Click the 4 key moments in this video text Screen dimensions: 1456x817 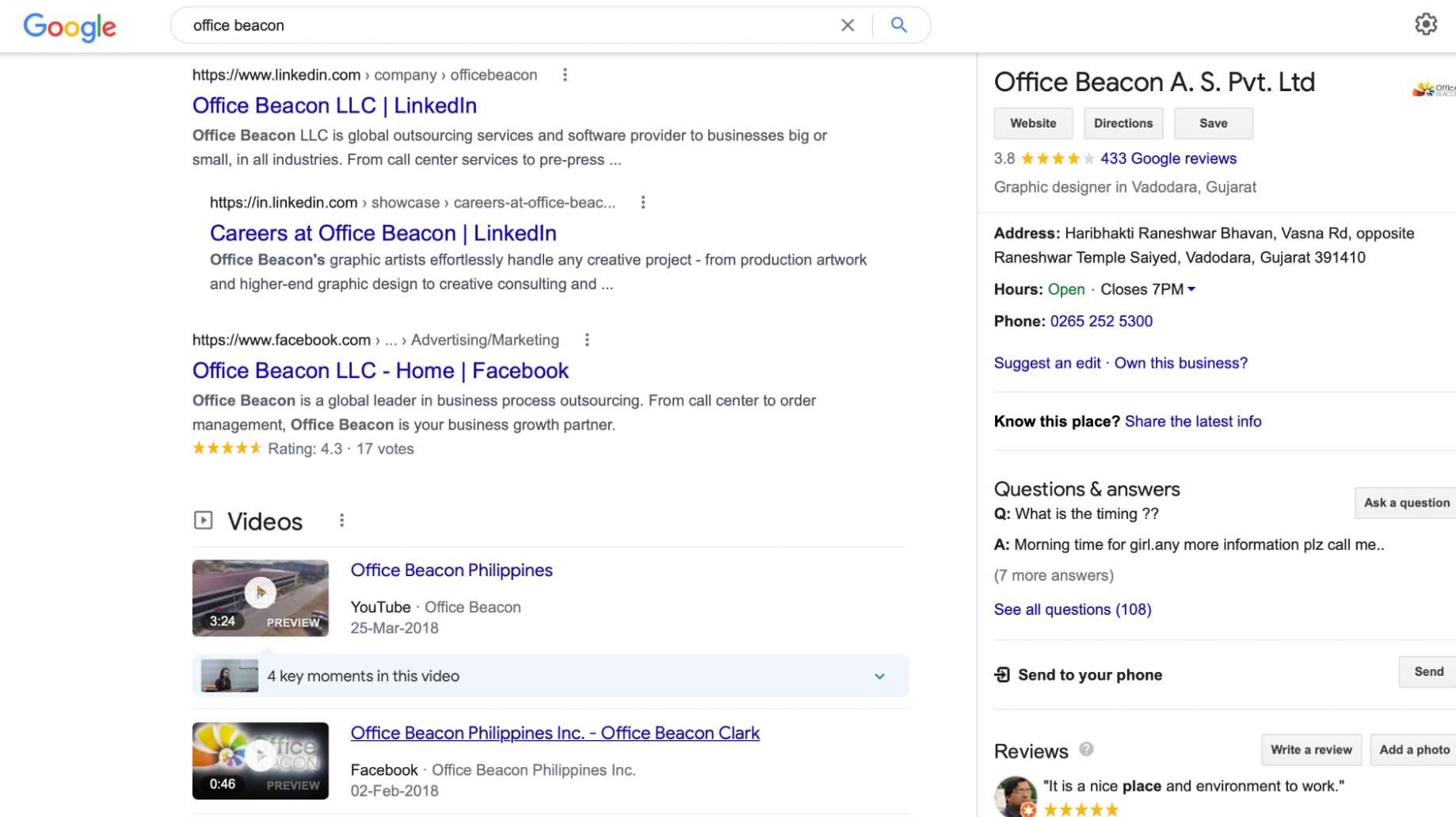pos(363,677)
